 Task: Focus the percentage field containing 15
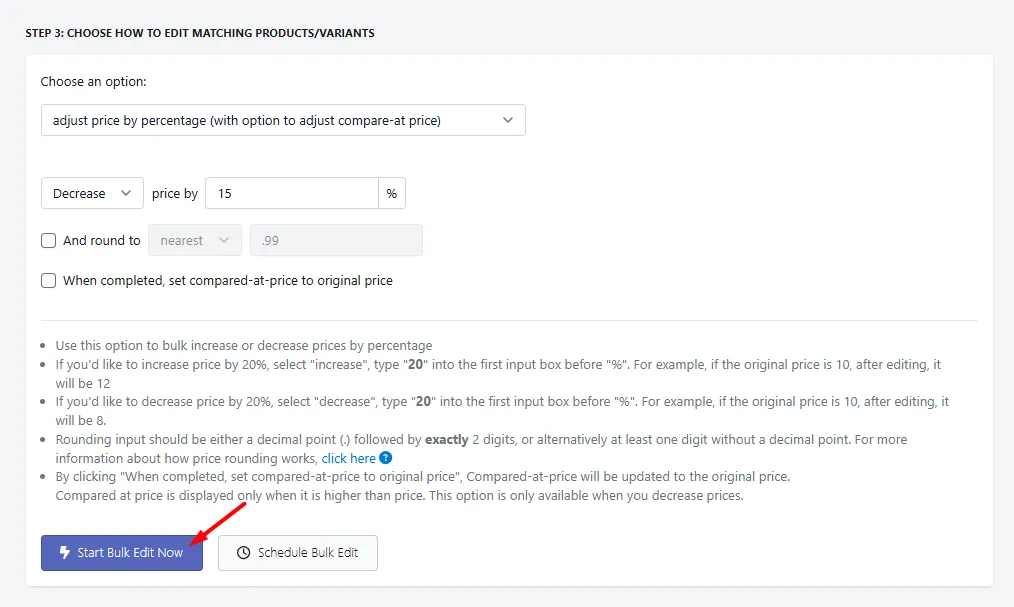(292, 193)
